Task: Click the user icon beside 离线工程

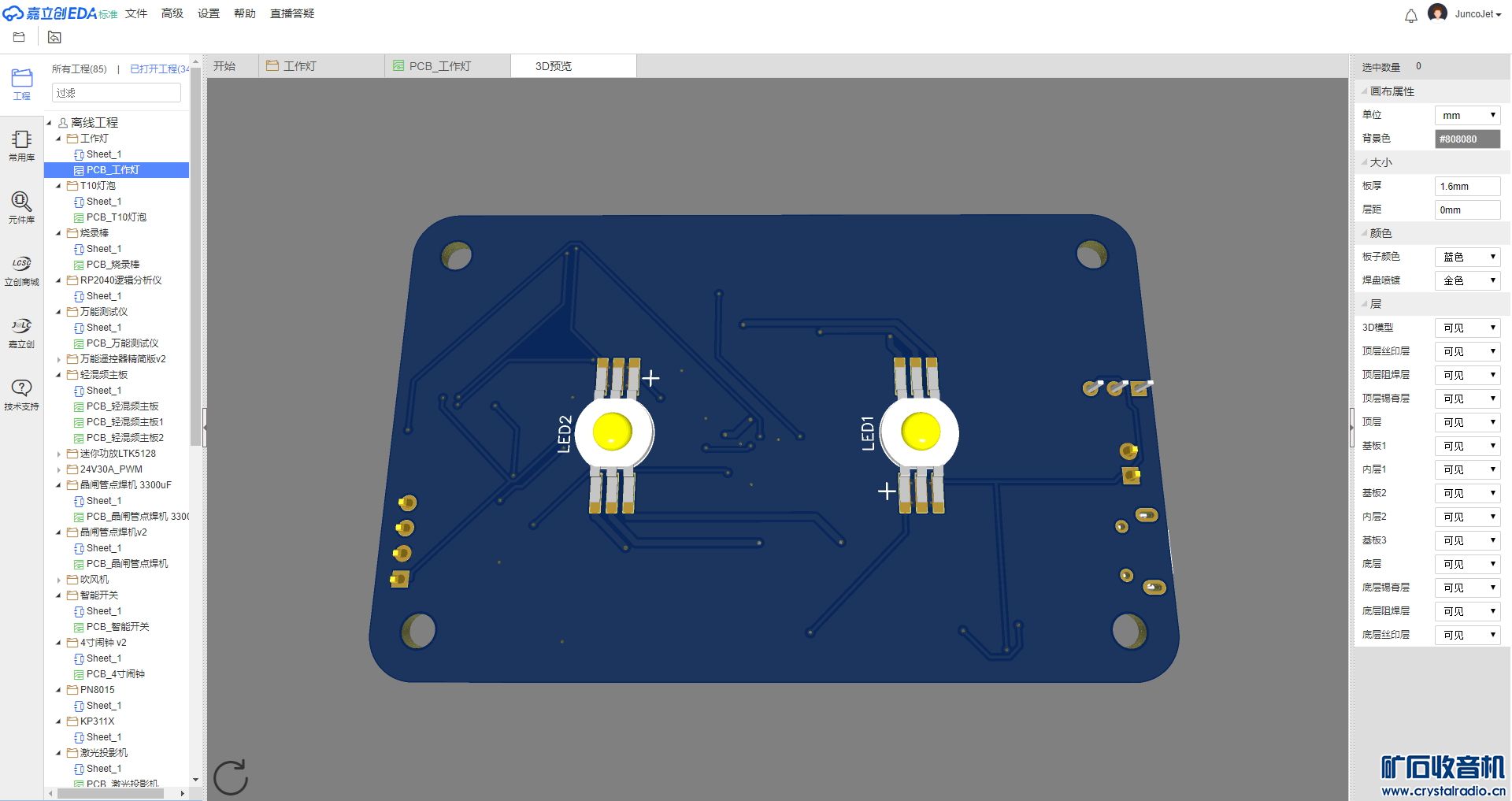Action: point(63,123)
